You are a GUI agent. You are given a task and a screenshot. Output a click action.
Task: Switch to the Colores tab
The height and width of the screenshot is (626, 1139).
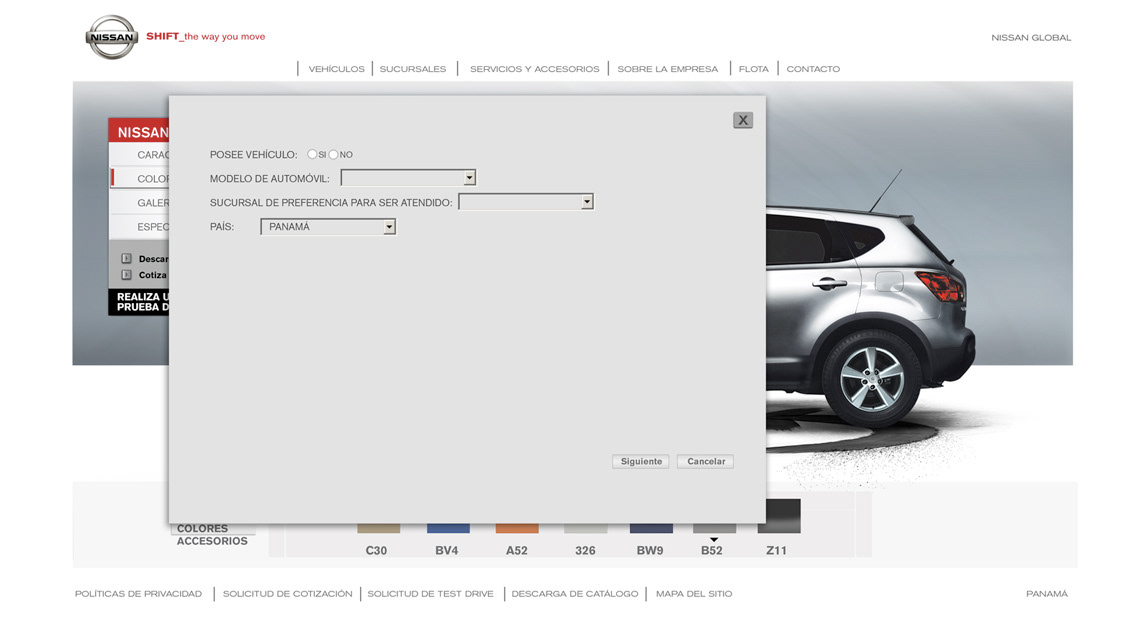[x=203, y=529]
